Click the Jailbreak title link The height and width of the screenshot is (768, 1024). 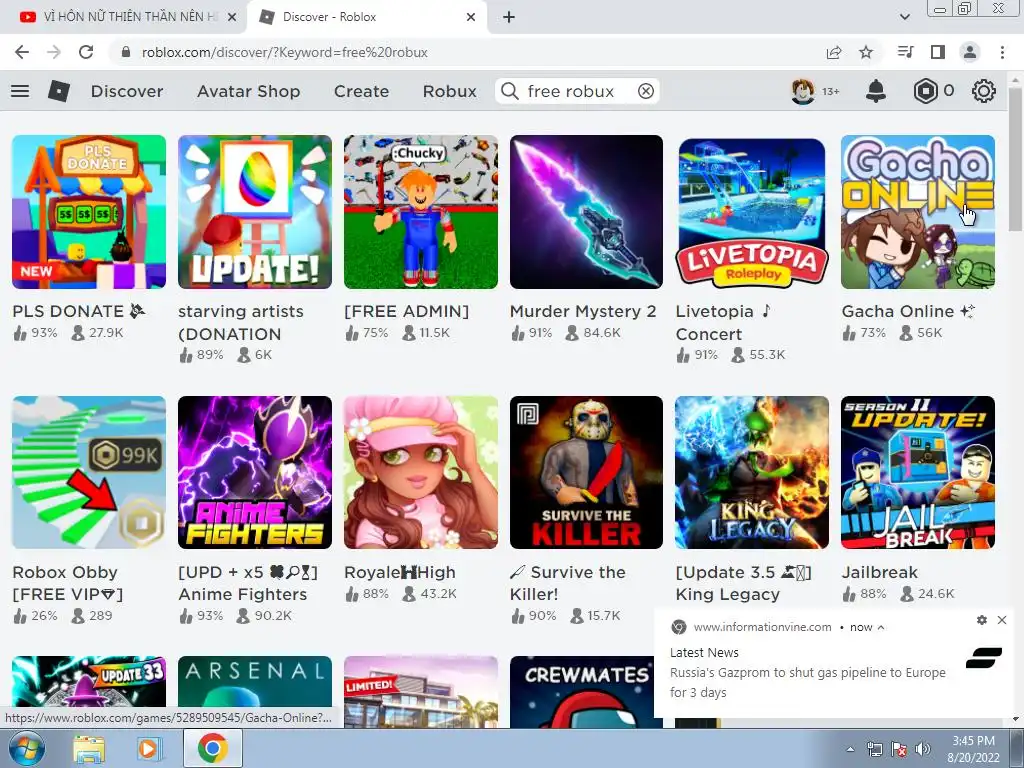pyautogui.click(x=879, y=573)
